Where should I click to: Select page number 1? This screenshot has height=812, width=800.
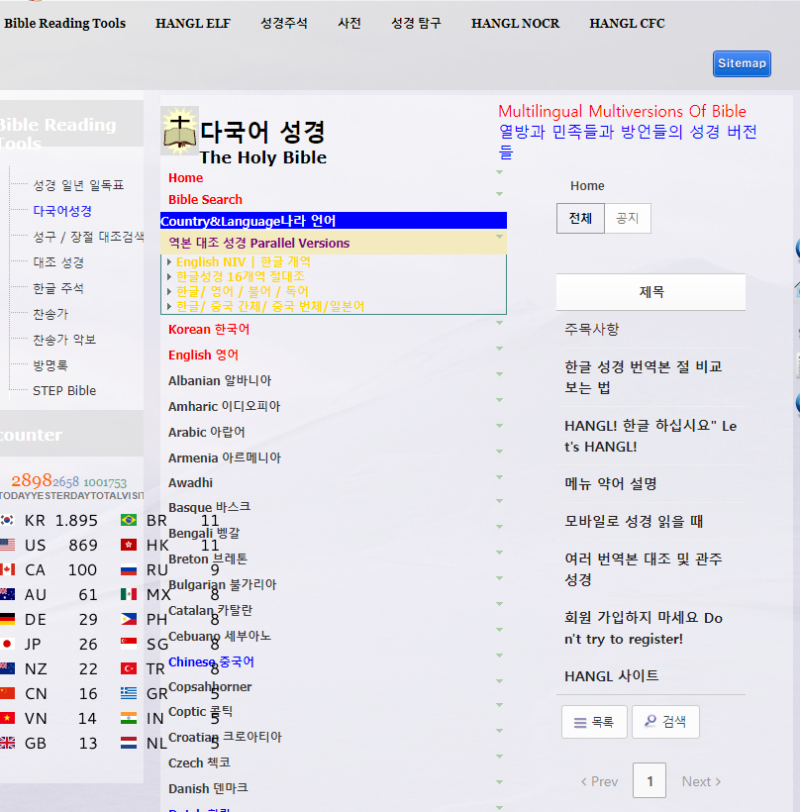649,780
